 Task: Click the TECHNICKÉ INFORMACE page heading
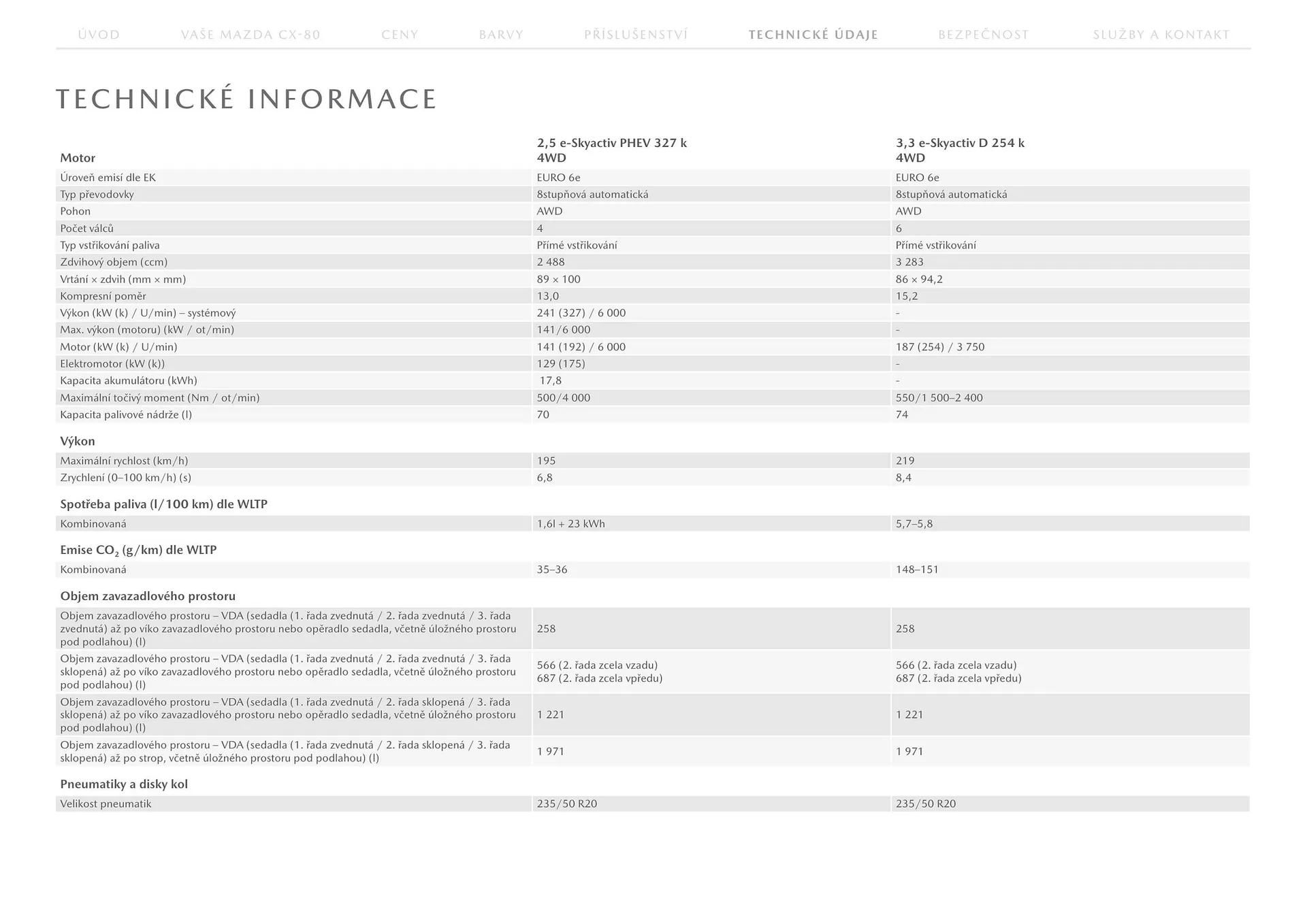246,99
